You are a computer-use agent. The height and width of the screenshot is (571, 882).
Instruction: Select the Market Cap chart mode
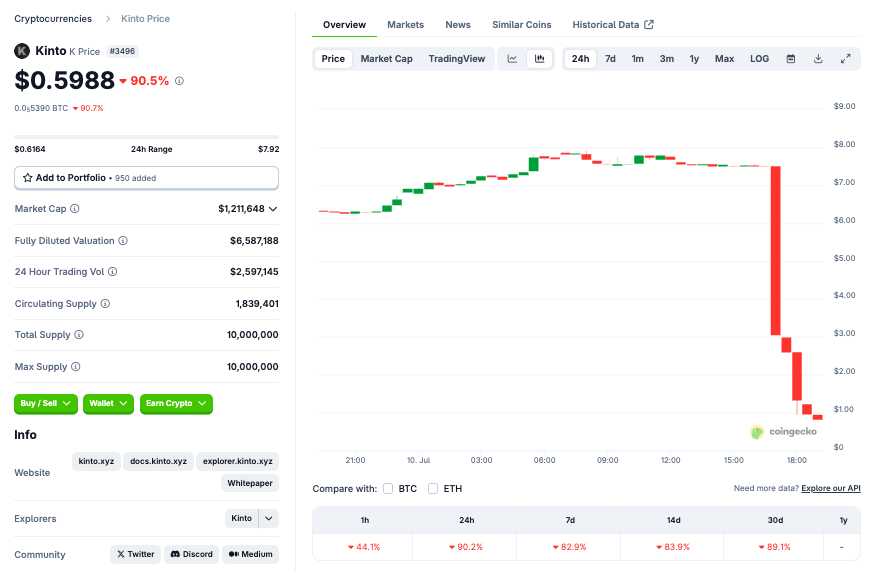point(386,59)
